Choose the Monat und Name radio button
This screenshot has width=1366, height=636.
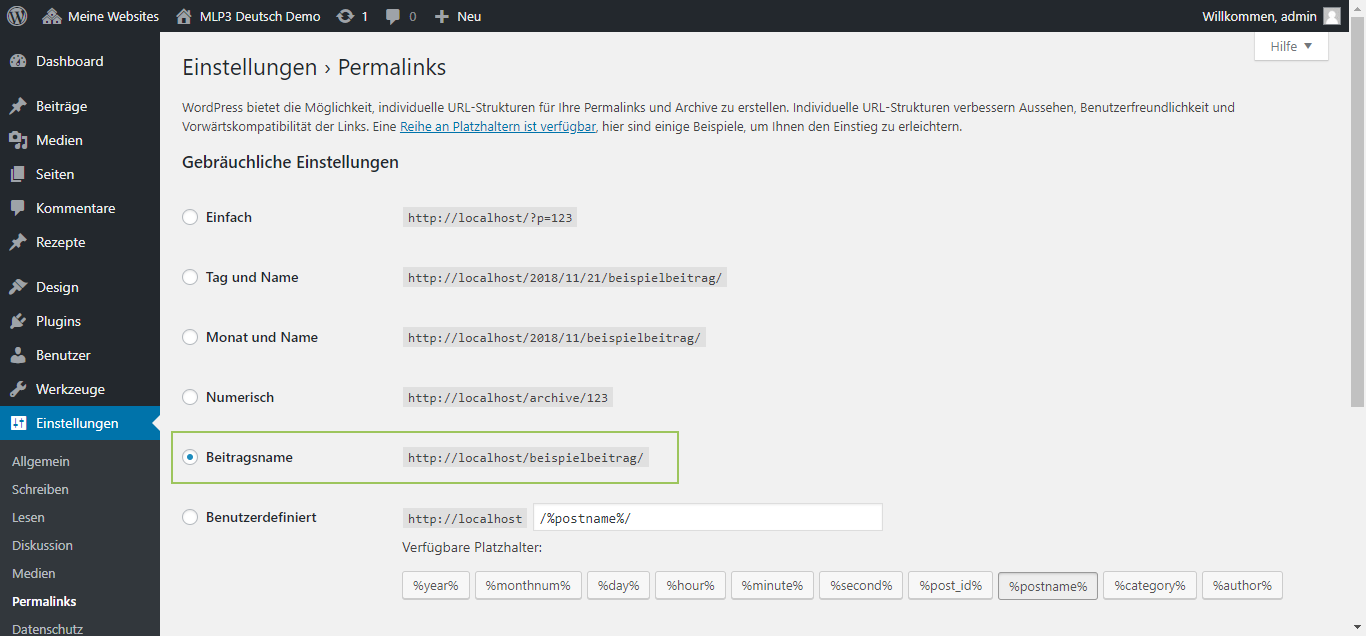[x=190, y=337]
